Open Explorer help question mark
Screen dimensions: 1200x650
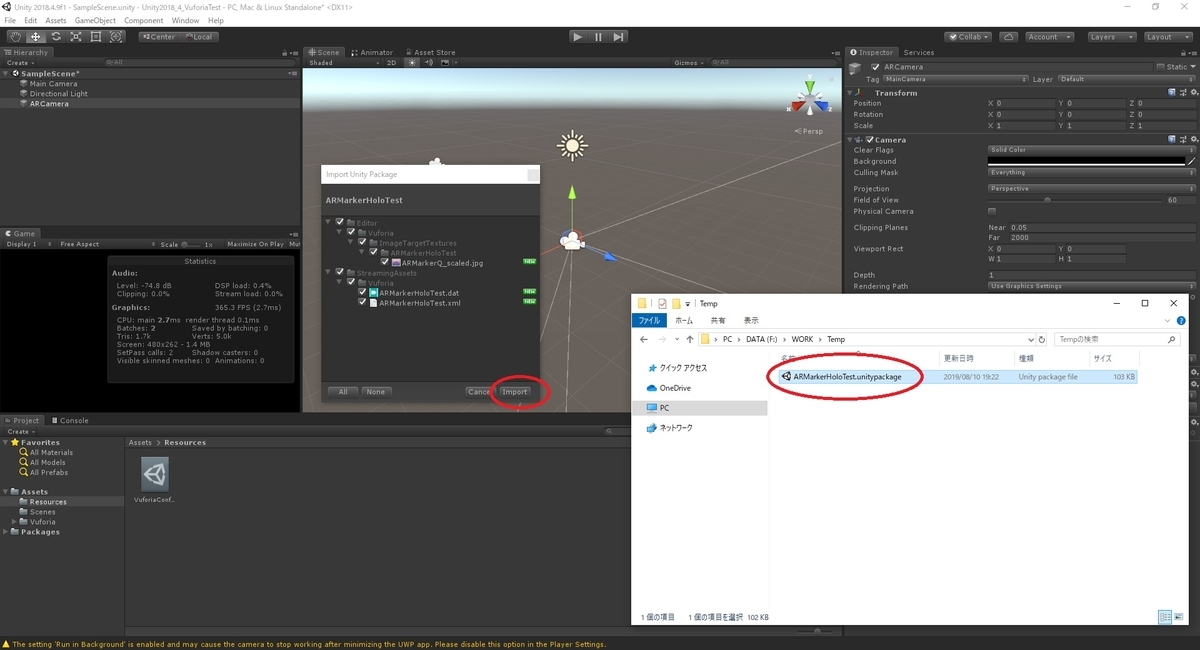pos(1182,320)
